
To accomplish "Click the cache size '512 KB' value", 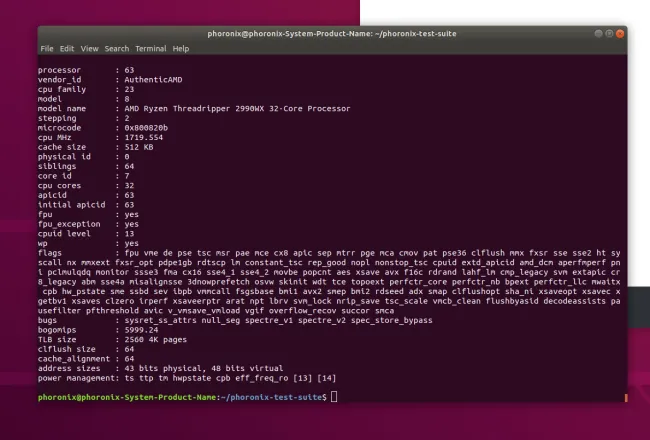I will (x=139, y=147).
